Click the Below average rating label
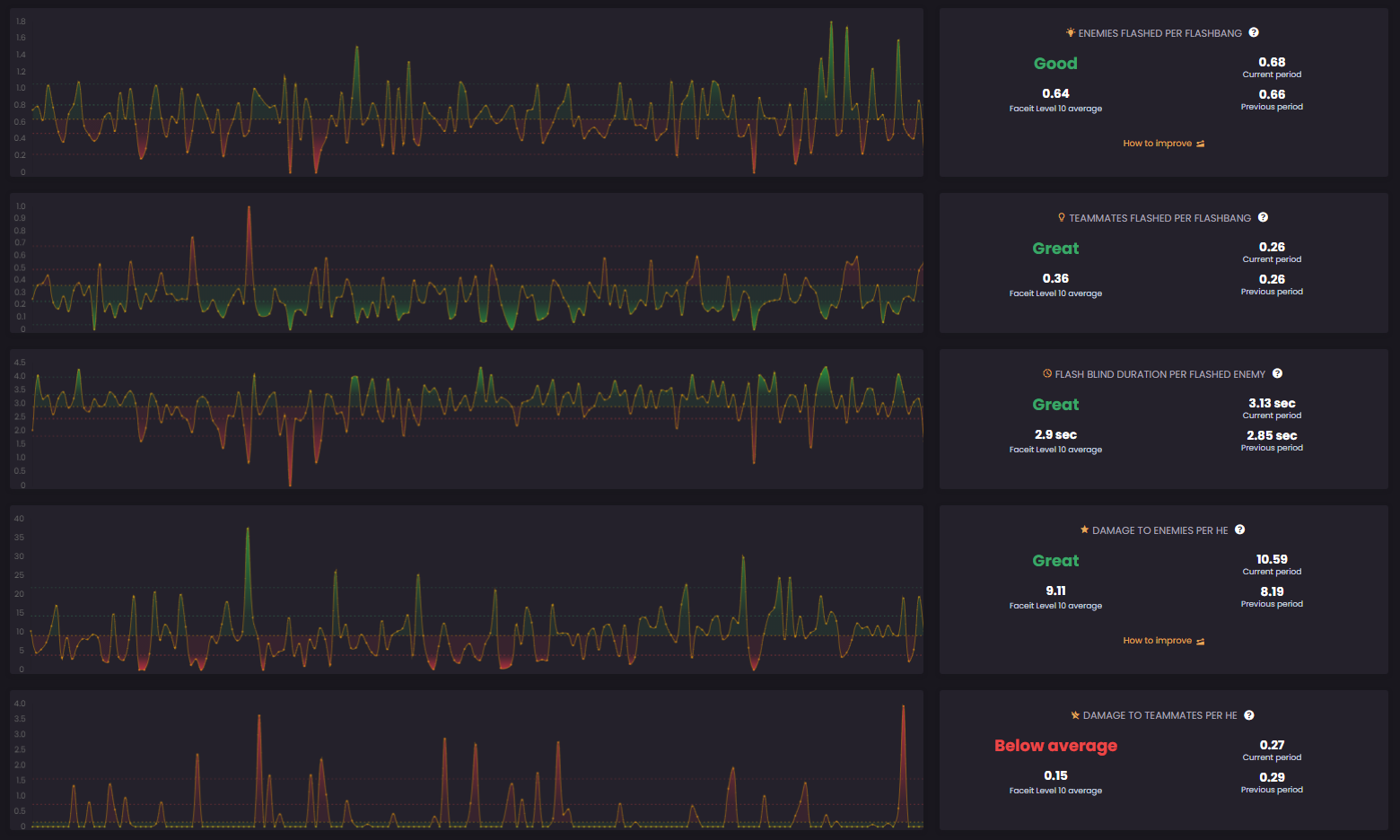The image size is (1400, 840). [1055, 746]
